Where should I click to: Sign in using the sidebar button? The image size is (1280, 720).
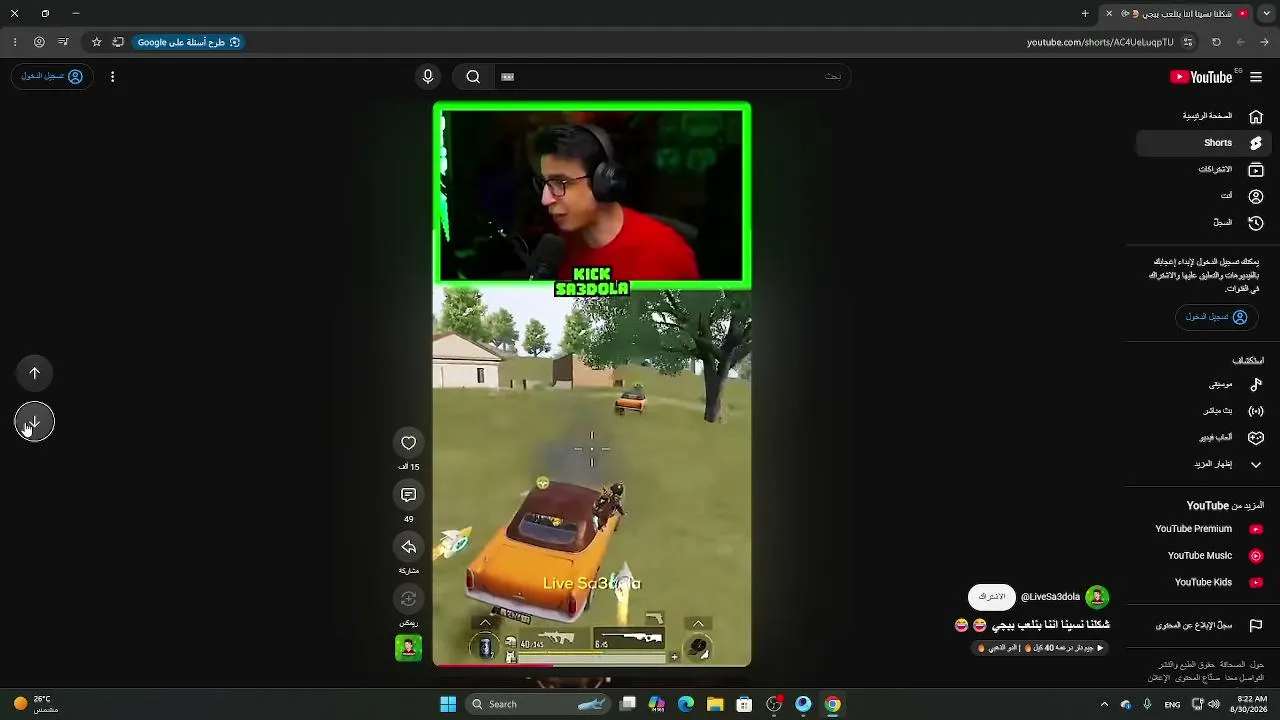point(1216,317)
